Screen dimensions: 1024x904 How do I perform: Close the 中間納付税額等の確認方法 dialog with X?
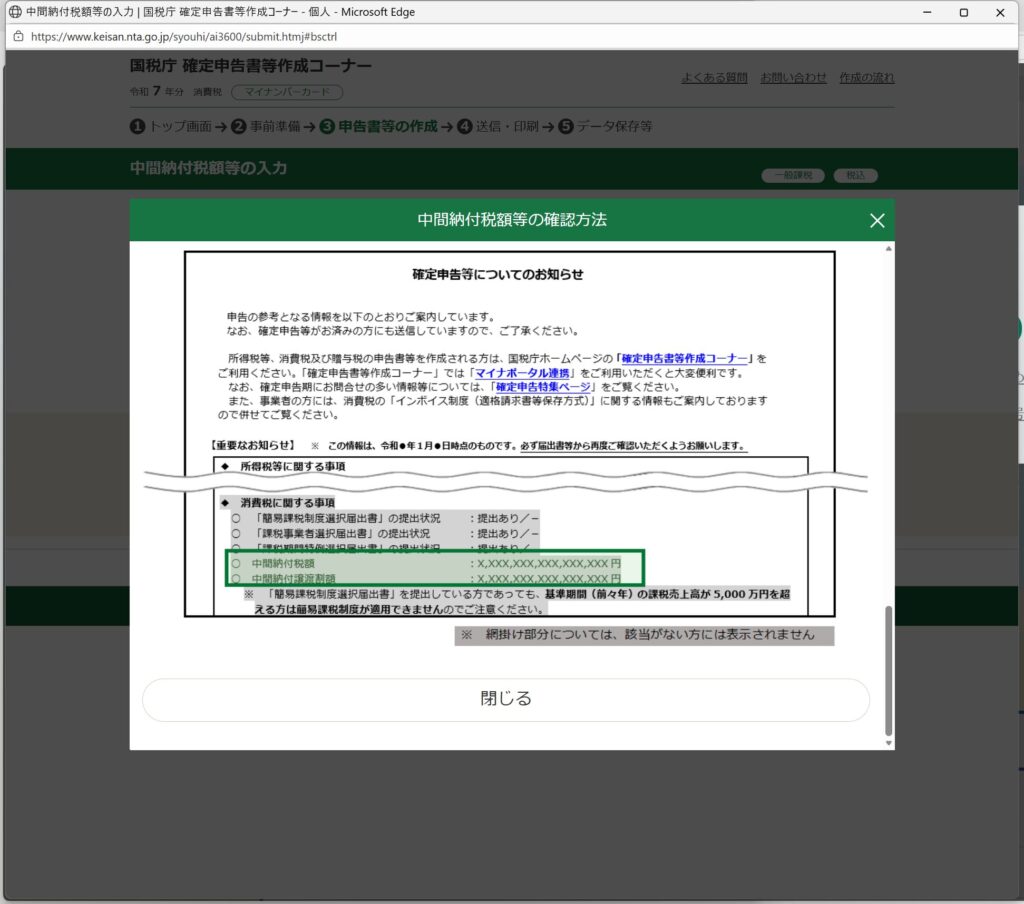[877, 221]
